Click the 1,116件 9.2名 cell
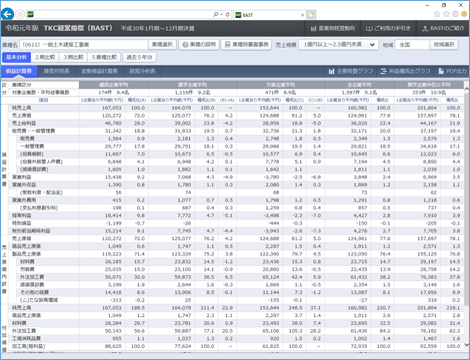Viewport: 470px width, 360px height. tap(192, 92)
